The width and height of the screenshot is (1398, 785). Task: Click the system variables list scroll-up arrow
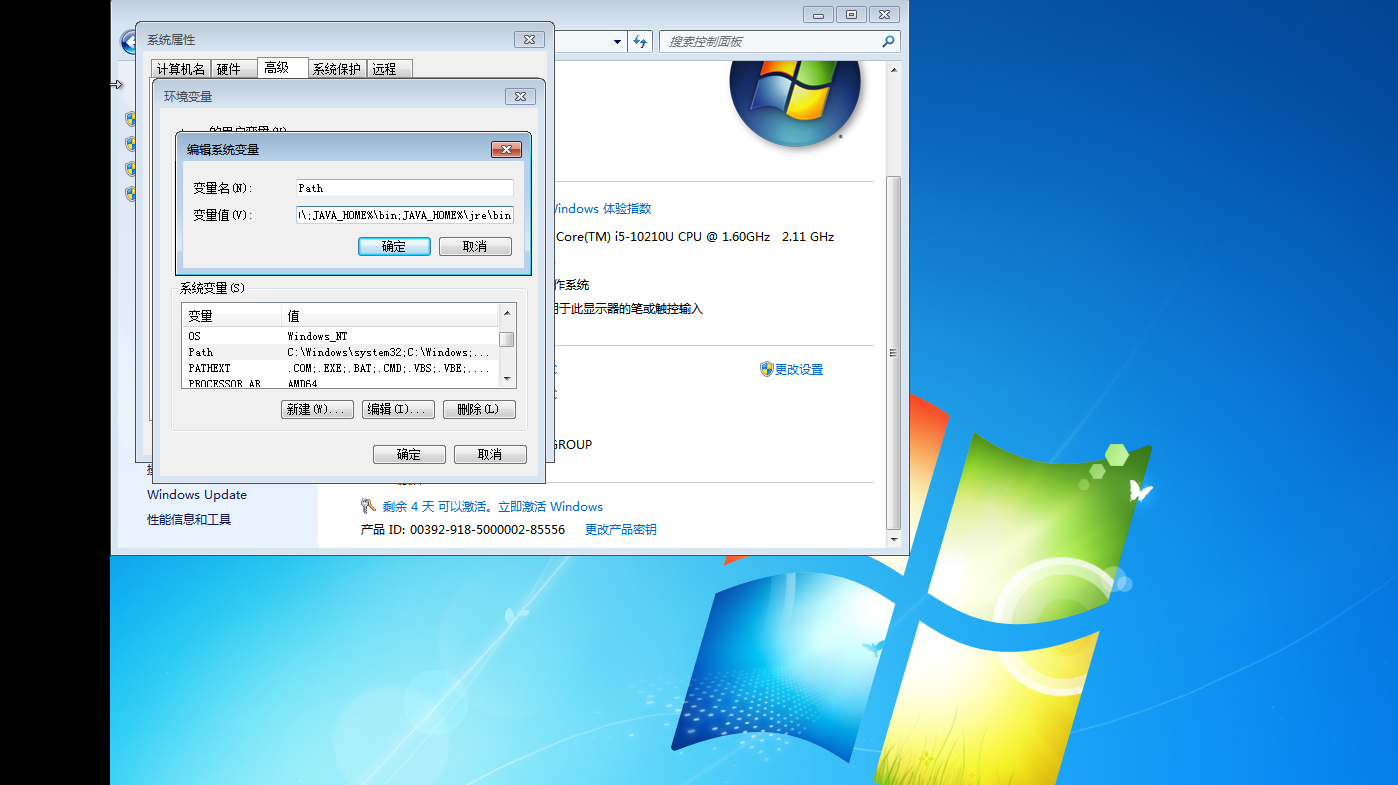coord(507,315)
